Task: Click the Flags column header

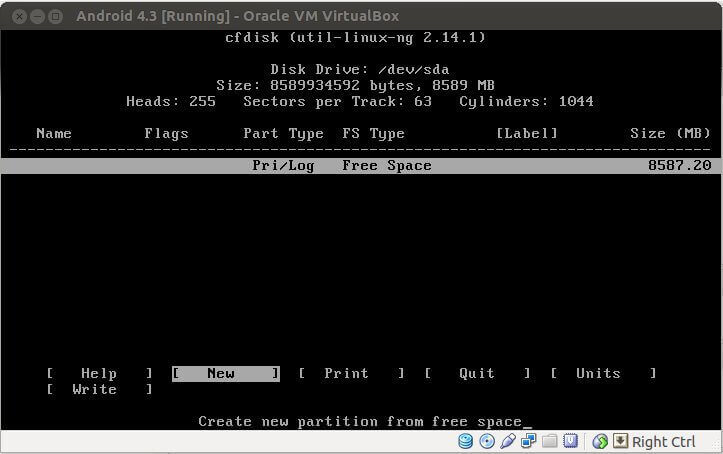Action: click(166, 133)
